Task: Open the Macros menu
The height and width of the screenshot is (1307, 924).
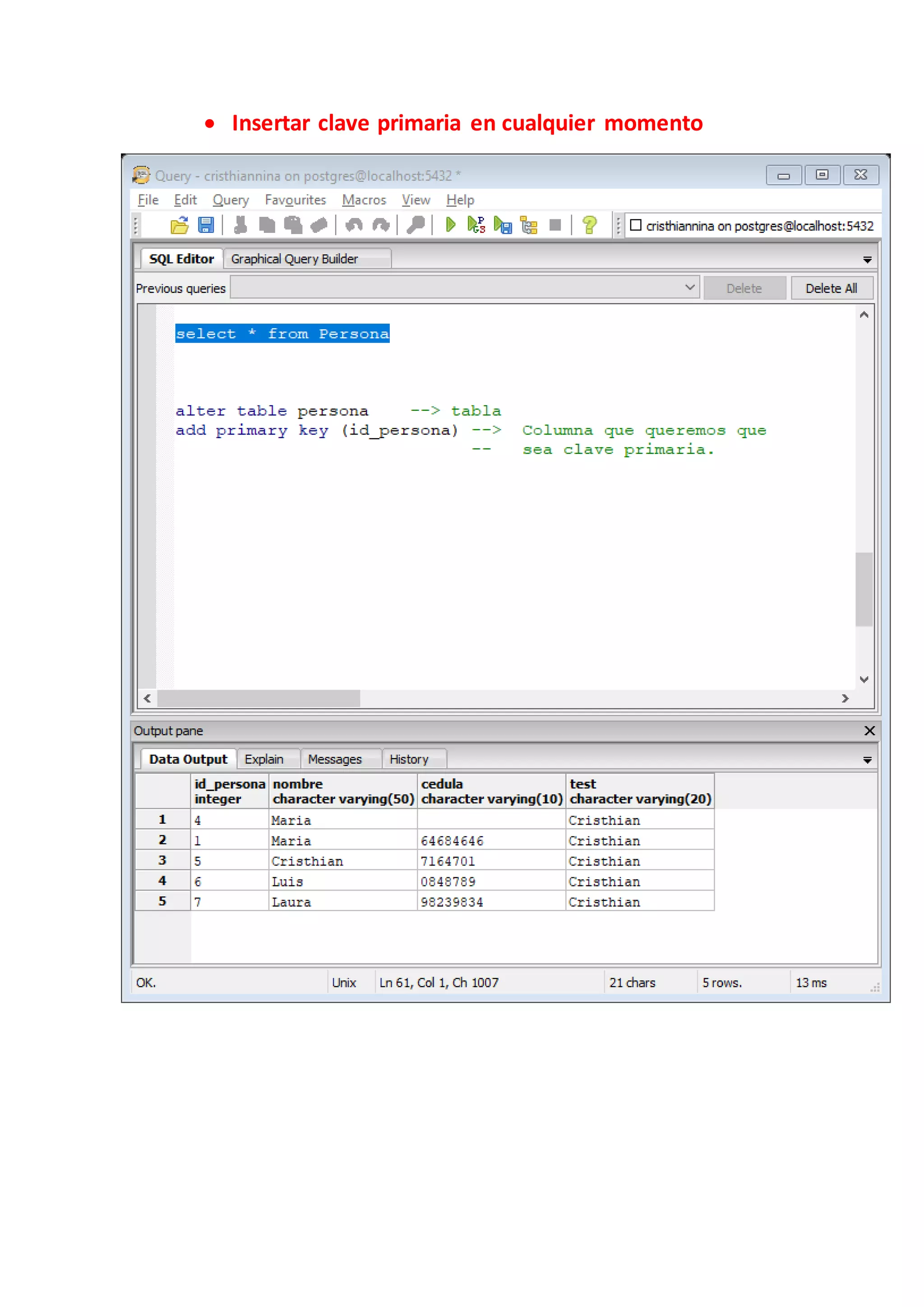Action: click(x=364, y=200)
